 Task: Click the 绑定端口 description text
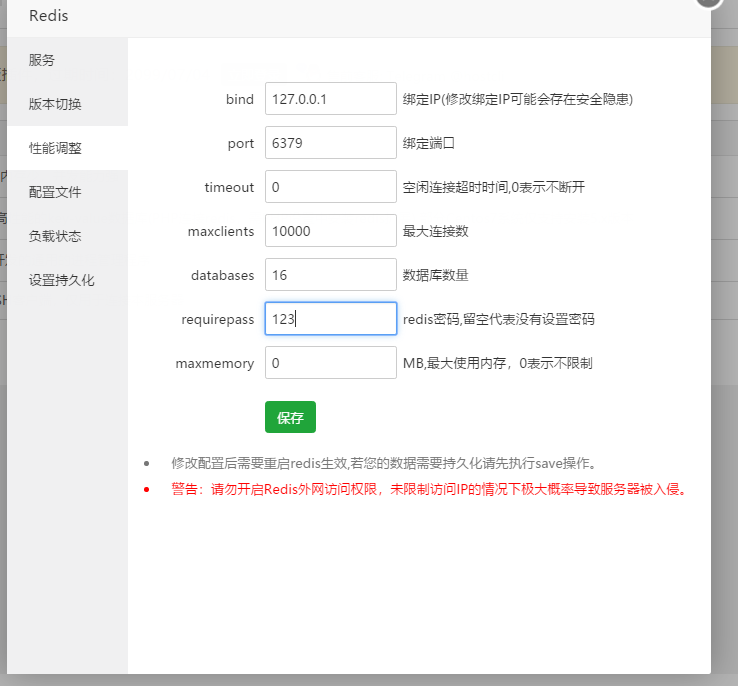tap(428, 143)
